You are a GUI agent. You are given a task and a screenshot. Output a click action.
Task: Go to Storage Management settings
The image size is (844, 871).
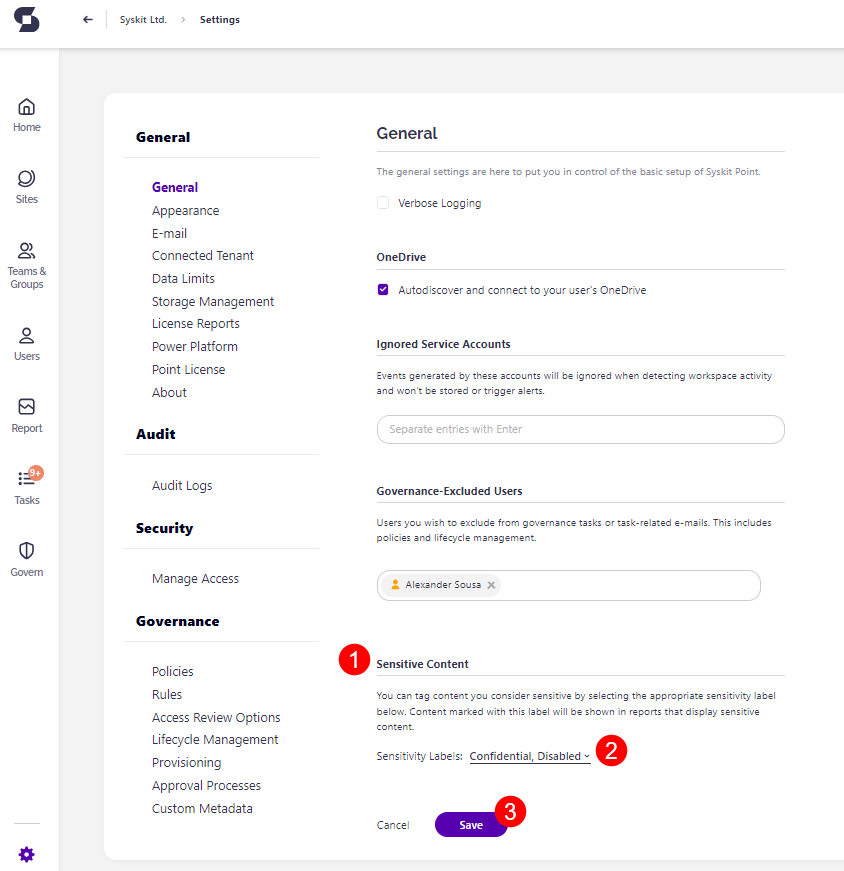point(212,301)
